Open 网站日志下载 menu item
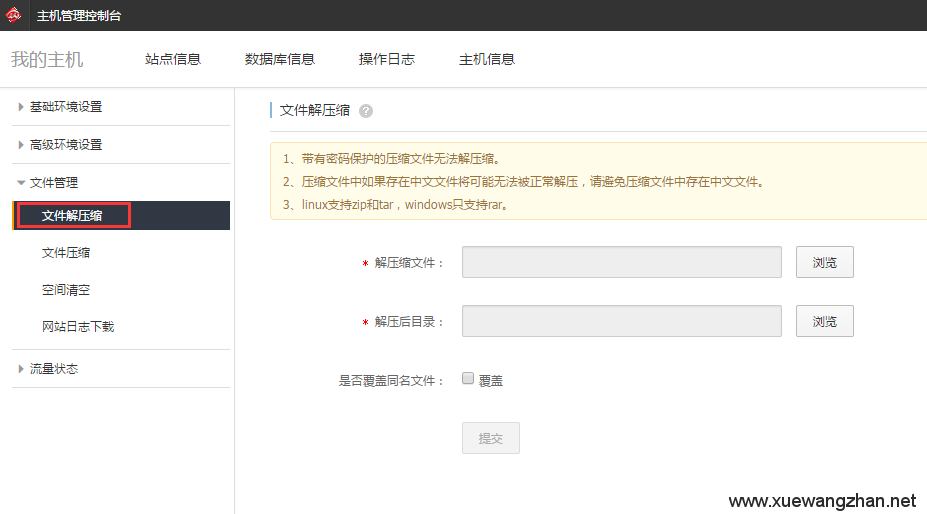The width and height of the screenshot is (927, 514). (x=78, y=327)
